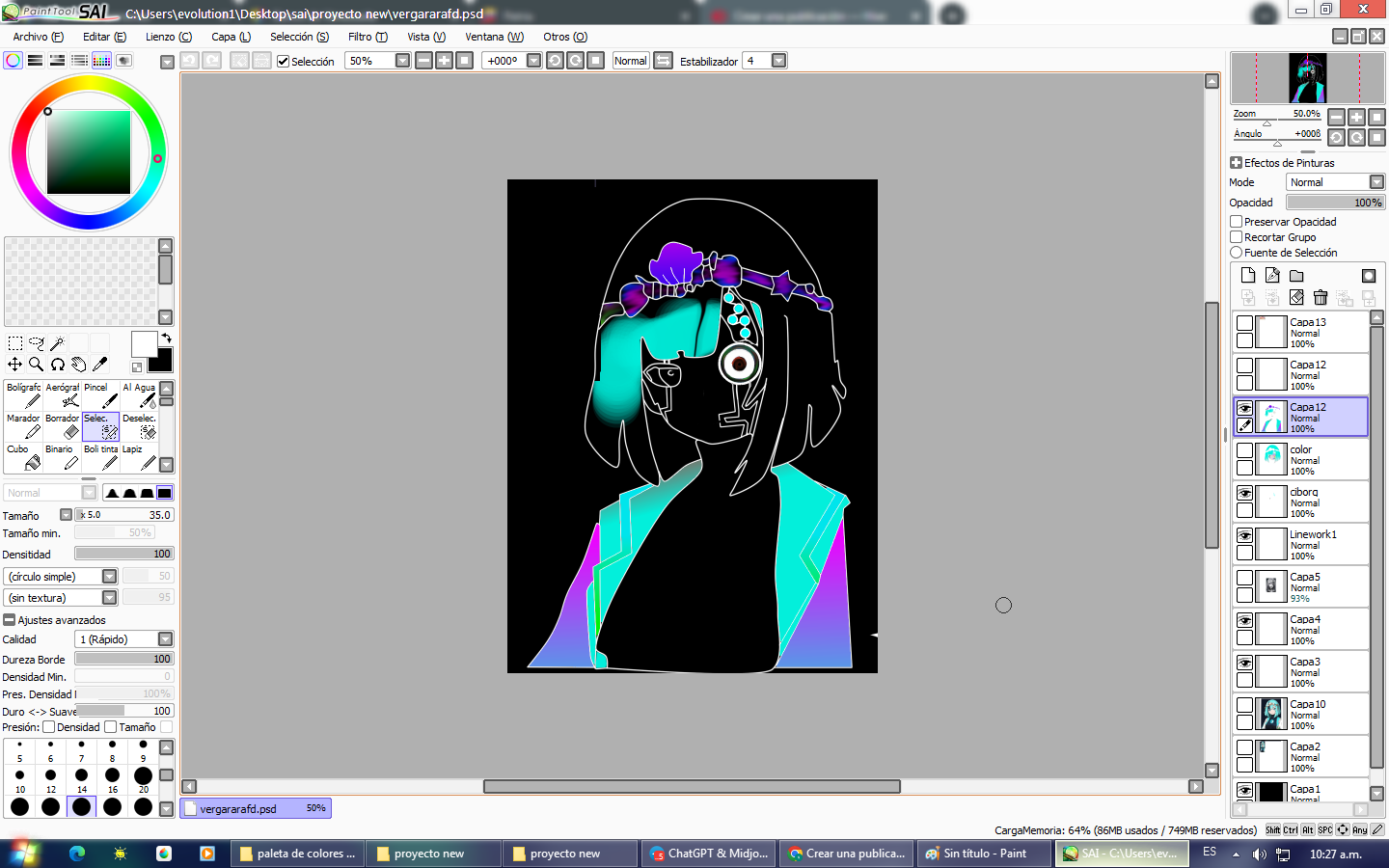Open the Editar menu
The image size is (1389, 868).
tap(104, 37)
